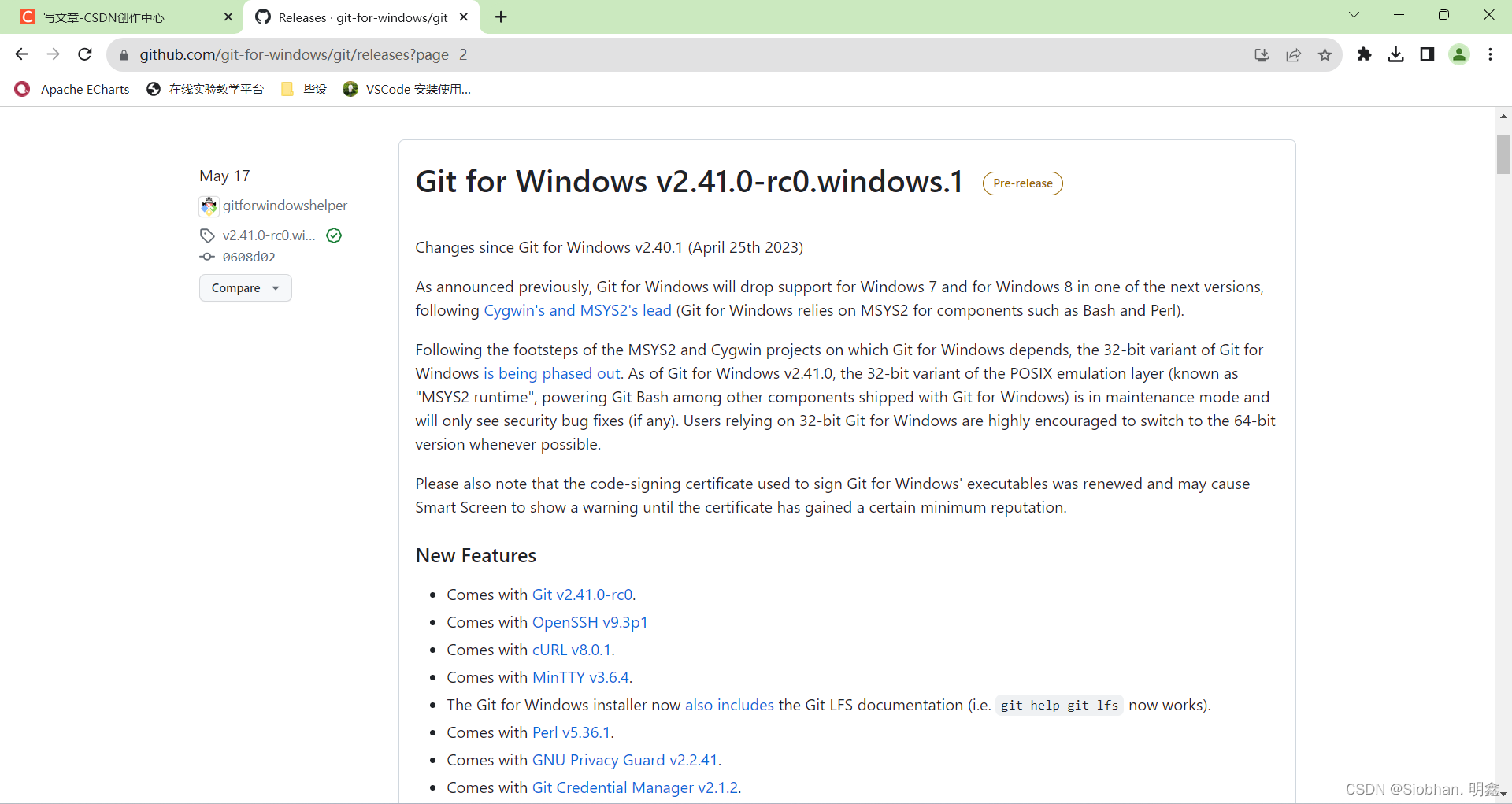Share this page via share icon
1512x804 pixels.
click(x=1293, y=55)
